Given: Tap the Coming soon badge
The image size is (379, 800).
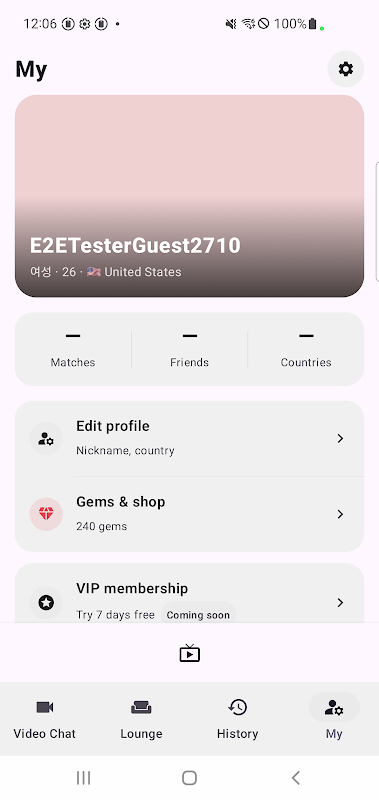Looking at the screenshot, I should 198,615.
